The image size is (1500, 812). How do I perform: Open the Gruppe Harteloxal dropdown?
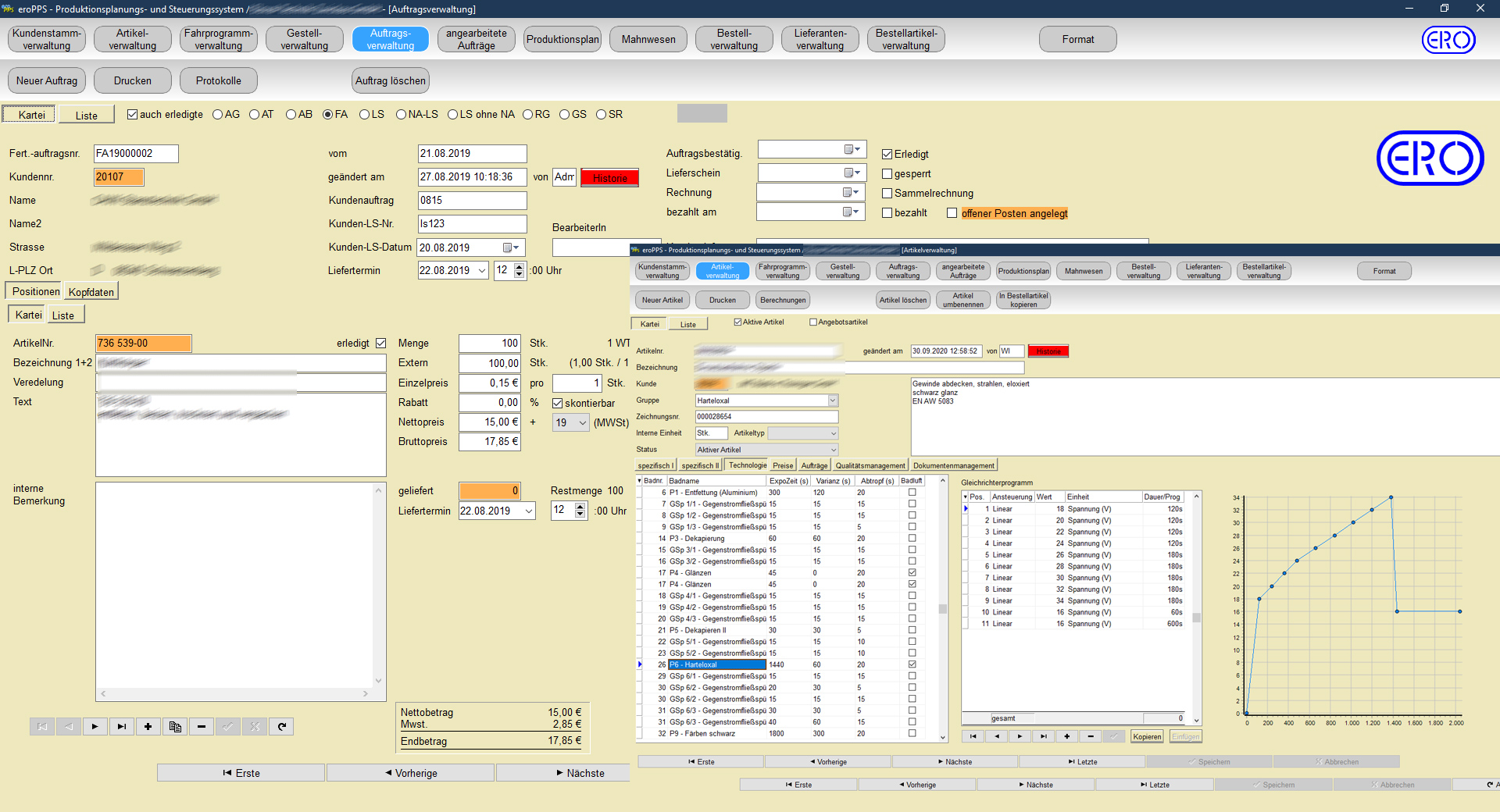(832, 401)
